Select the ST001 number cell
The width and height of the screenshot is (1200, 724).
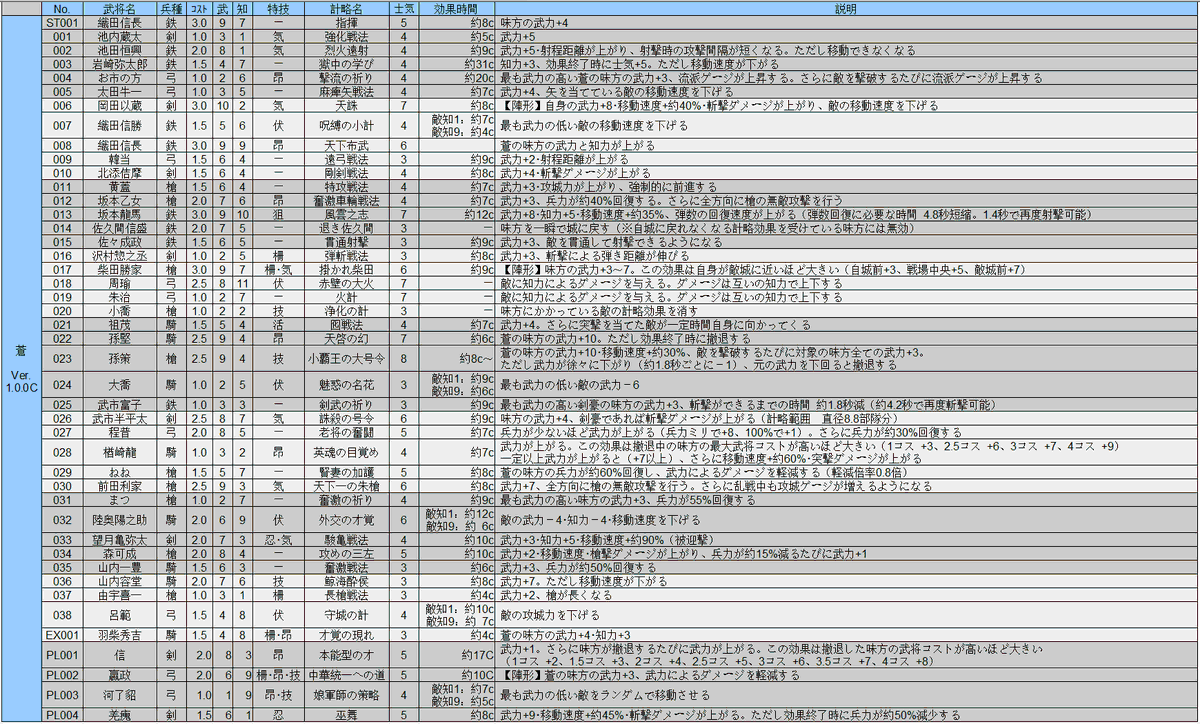click(62, 21)
